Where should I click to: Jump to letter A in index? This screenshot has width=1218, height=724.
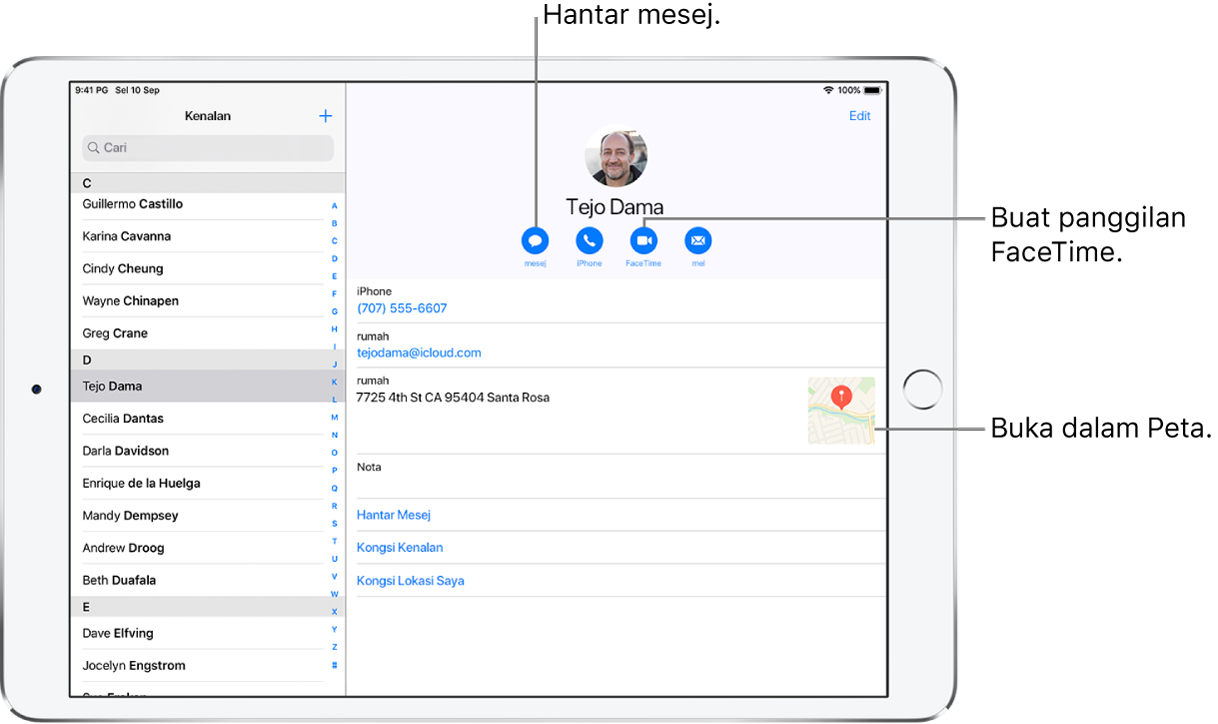pyautogui.click(x=334, y=206)
